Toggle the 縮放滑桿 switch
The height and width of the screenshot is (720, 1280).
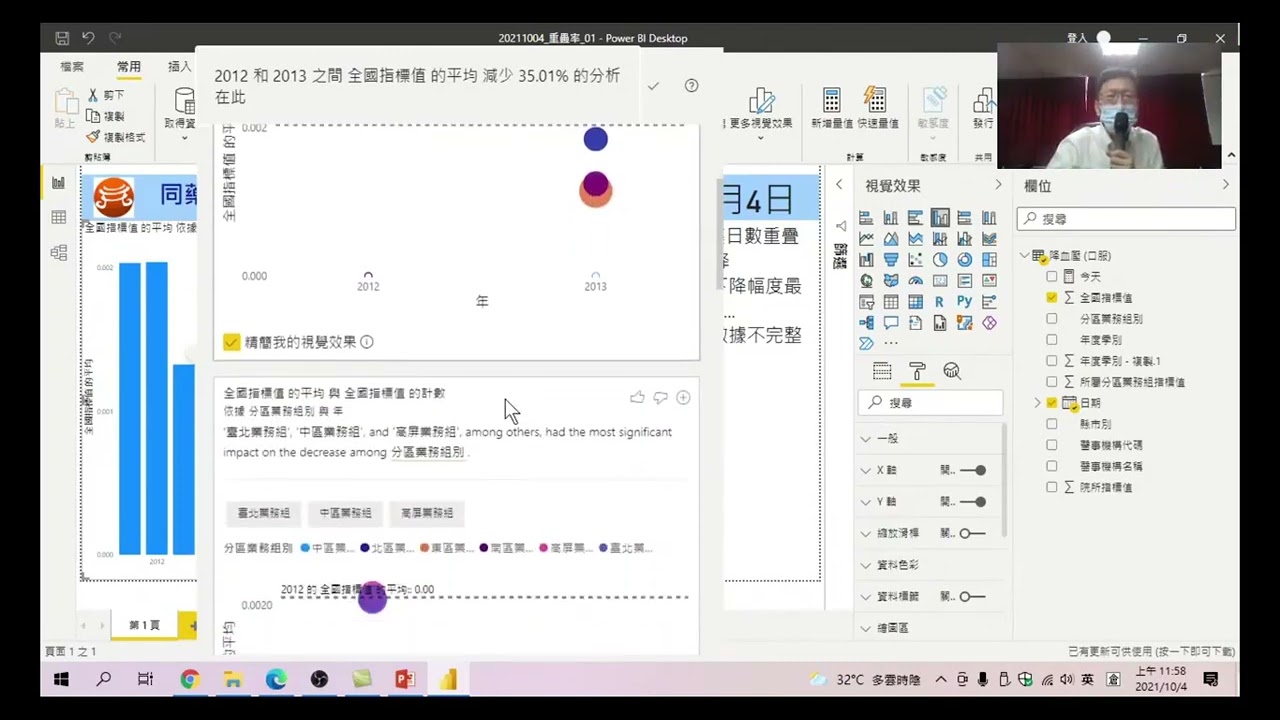tap(973, 533)
